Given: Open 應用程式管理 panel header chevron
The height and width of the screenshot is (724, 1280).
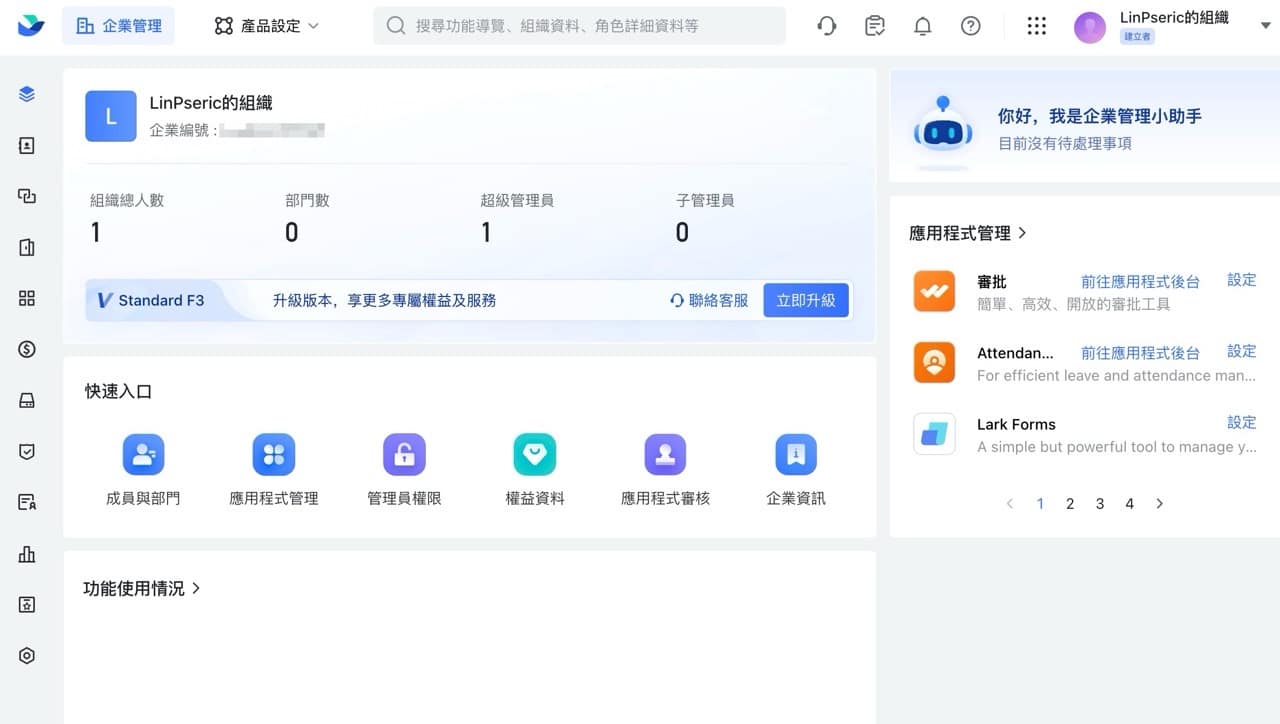Looking at the screenshot, I should coord(1022,233).
